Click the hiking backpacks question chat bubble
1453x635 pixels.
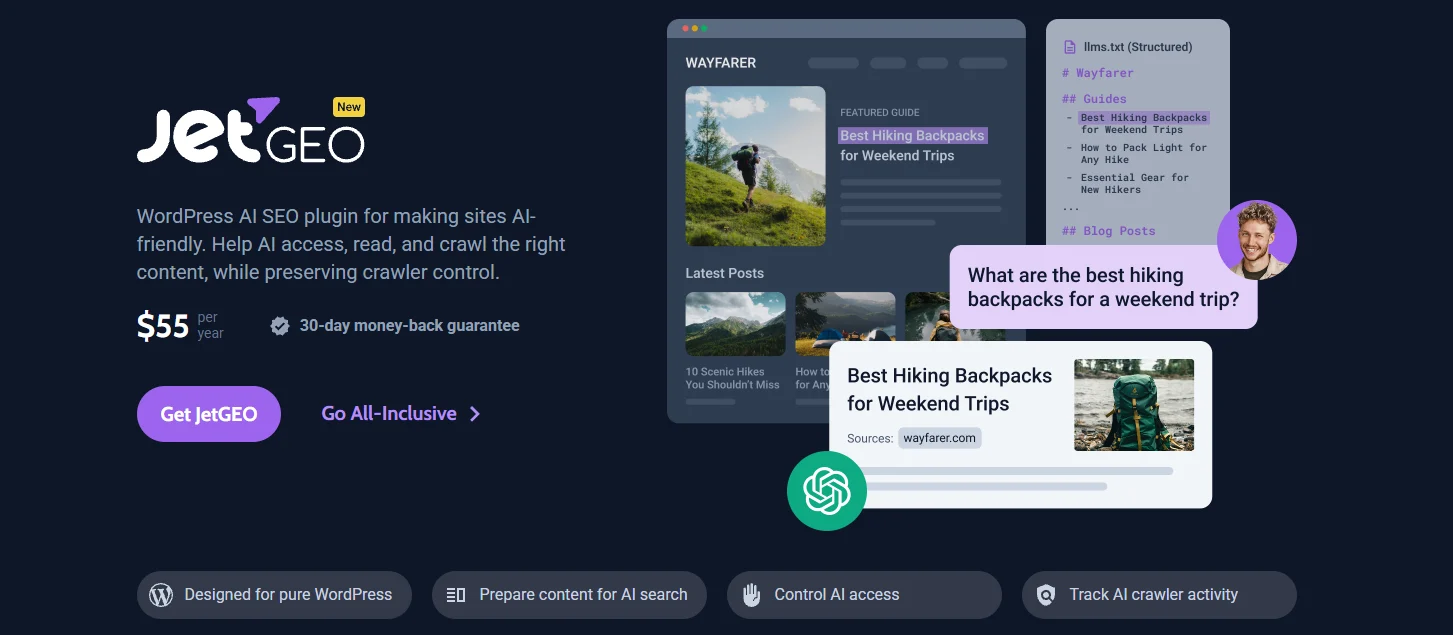1103,287
